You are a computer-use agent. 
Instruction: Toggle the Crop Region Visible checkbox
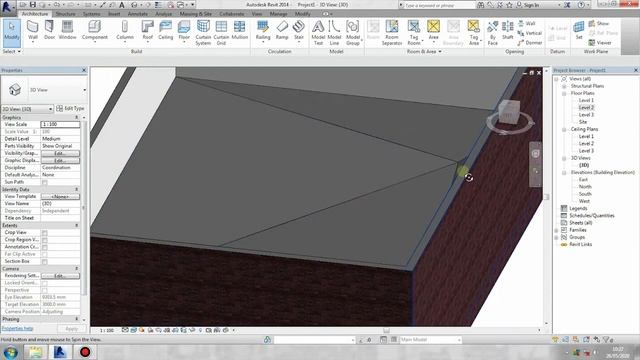point(44,240)
